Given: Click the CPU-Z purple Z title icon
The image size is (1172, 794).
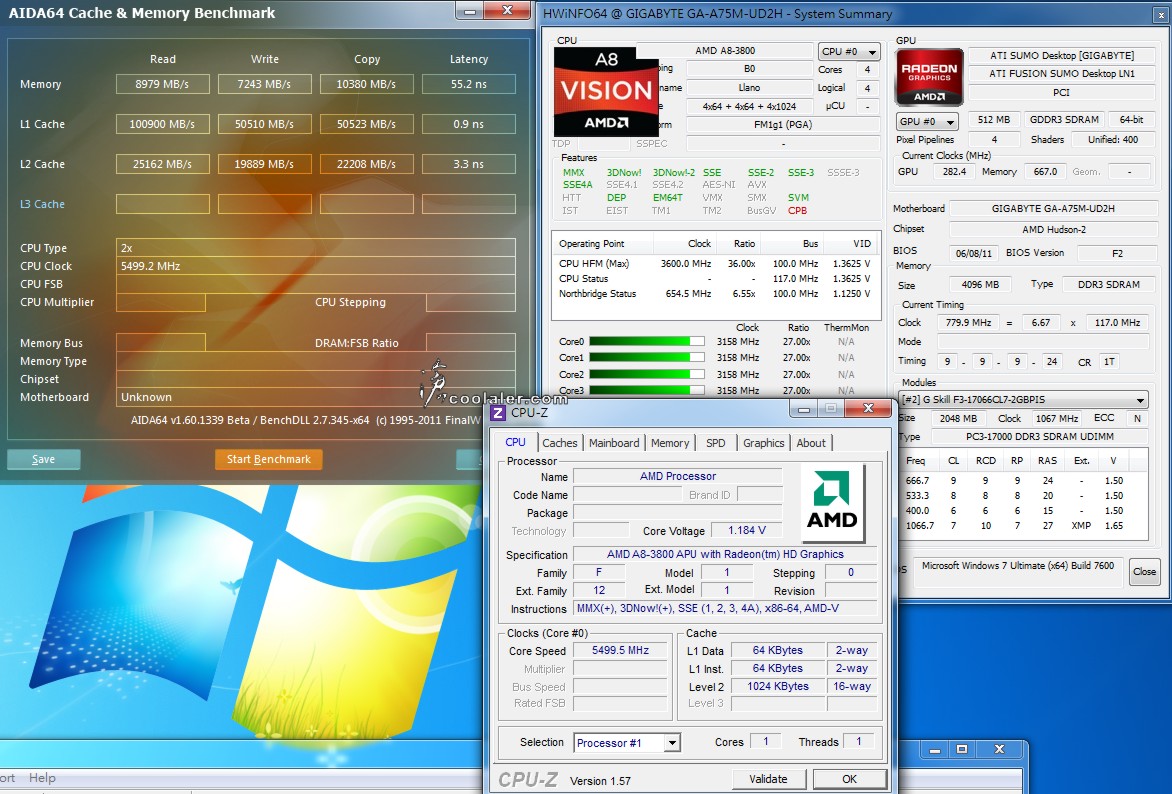Looking at the screenshot, I should 498,413.
